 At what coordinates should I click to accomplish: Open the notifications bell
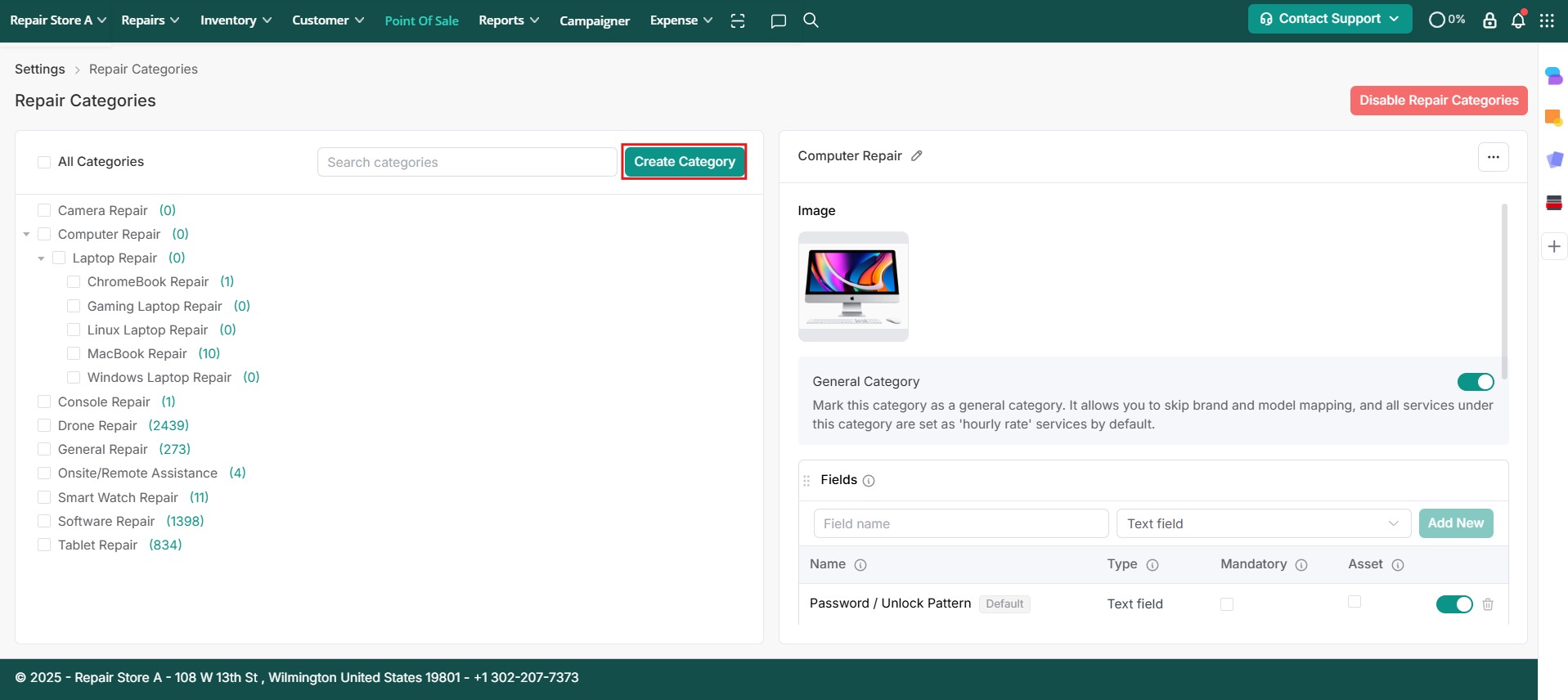click(1518, 20)
